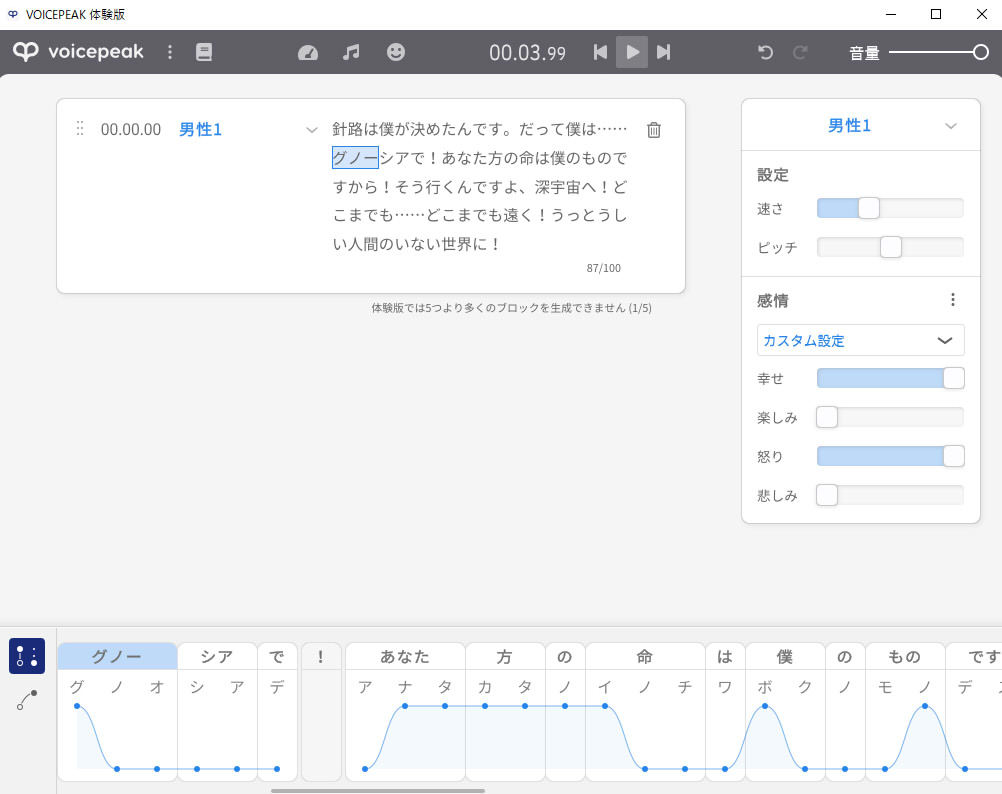
Task: Adjust the ピッチ pitch slider
Action: click(x=890, y=247)
